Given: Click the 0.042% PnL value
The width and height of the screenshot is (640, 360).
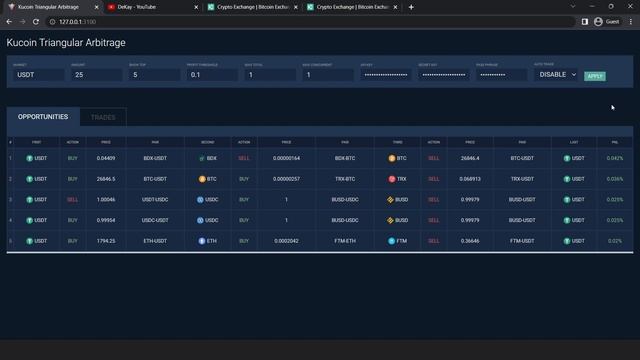Looking at the screenshot, I should (x=615, y=158).
